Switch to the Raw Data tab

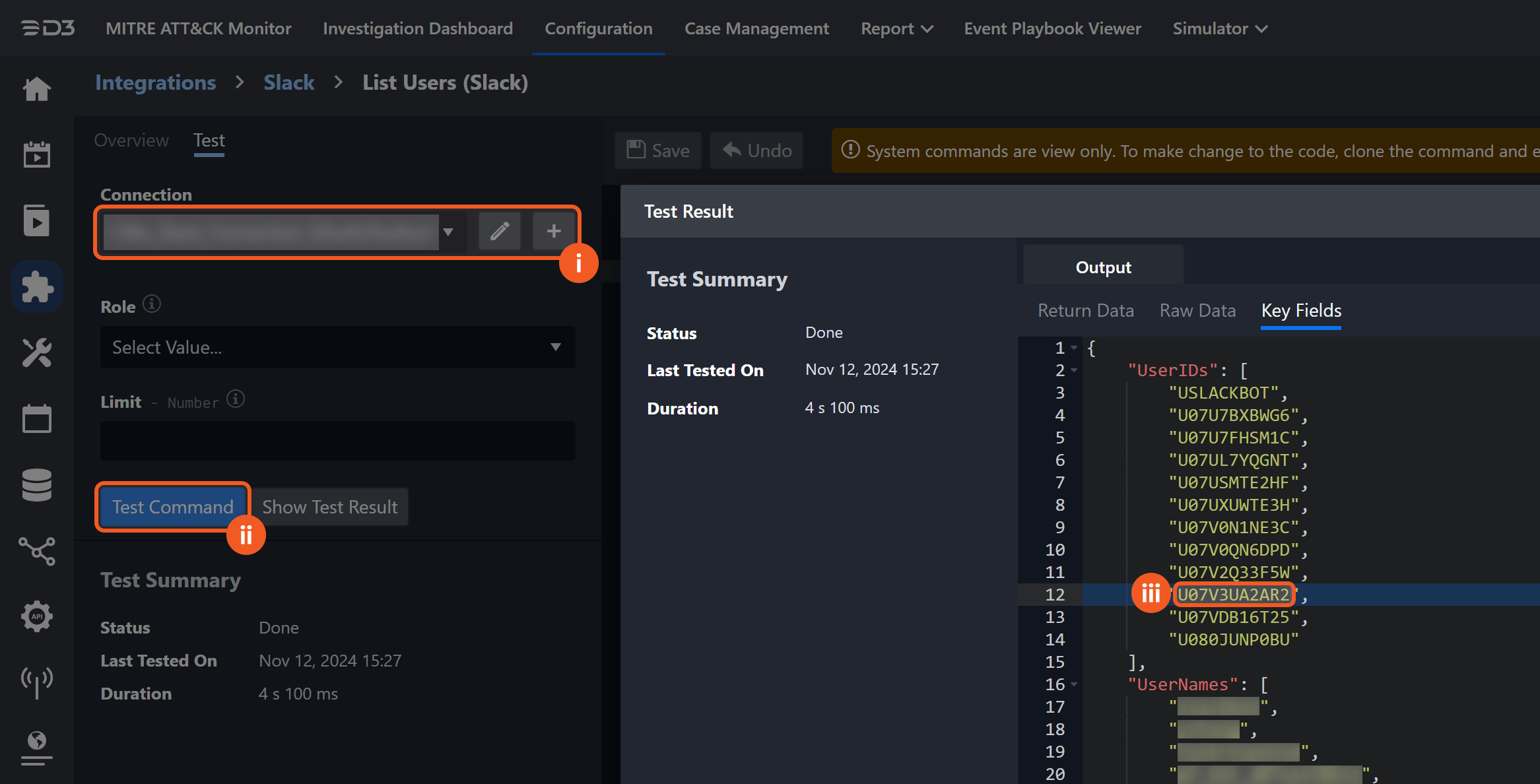click(x=1197, y=310)
